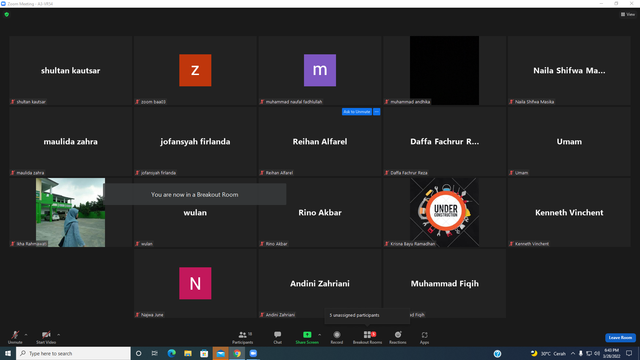Screen dimensions: 640x360
Task: Click the blue help icon in the system tray
Action: pos(498,353)
